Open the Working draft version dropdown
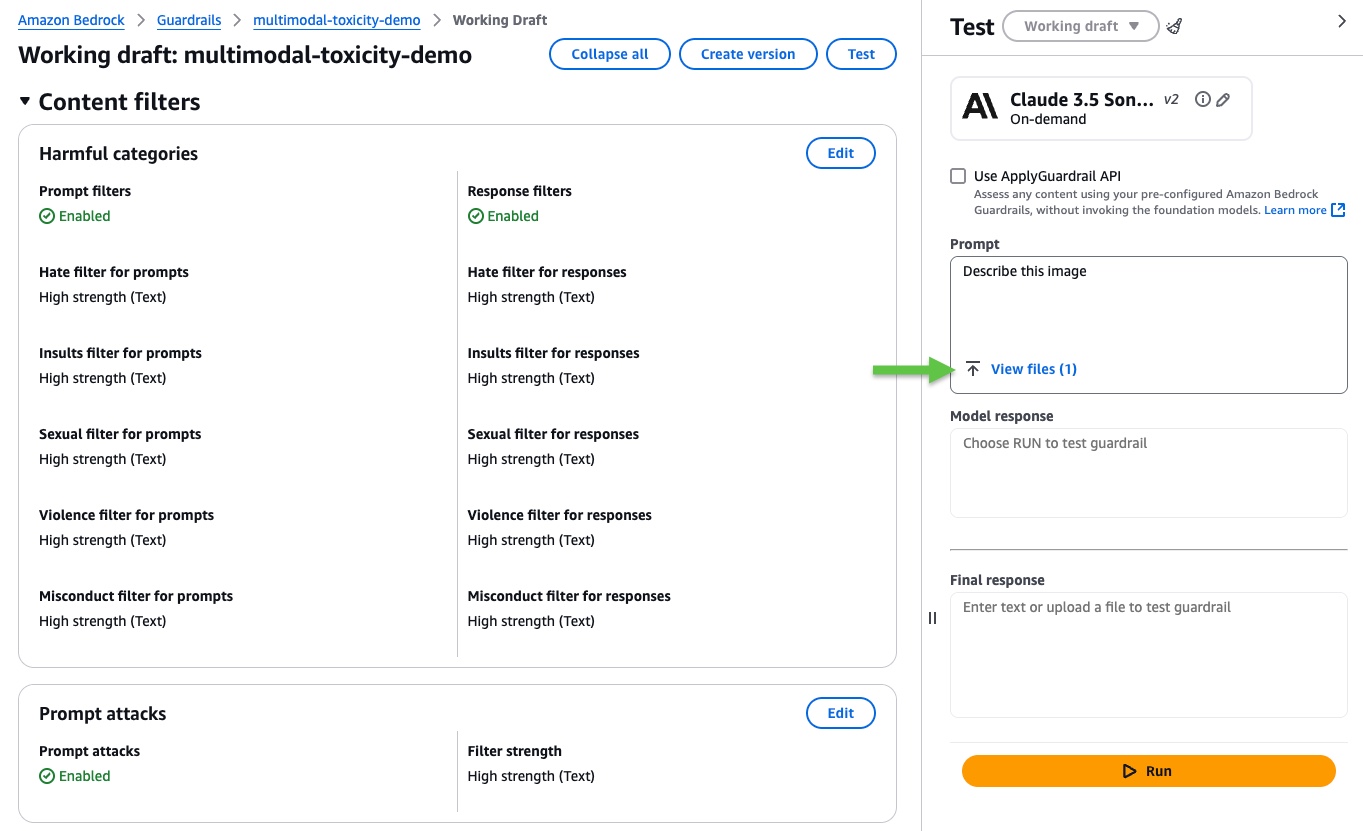Viewport: 1363px width, 831px height. [x=1080, y=26]
